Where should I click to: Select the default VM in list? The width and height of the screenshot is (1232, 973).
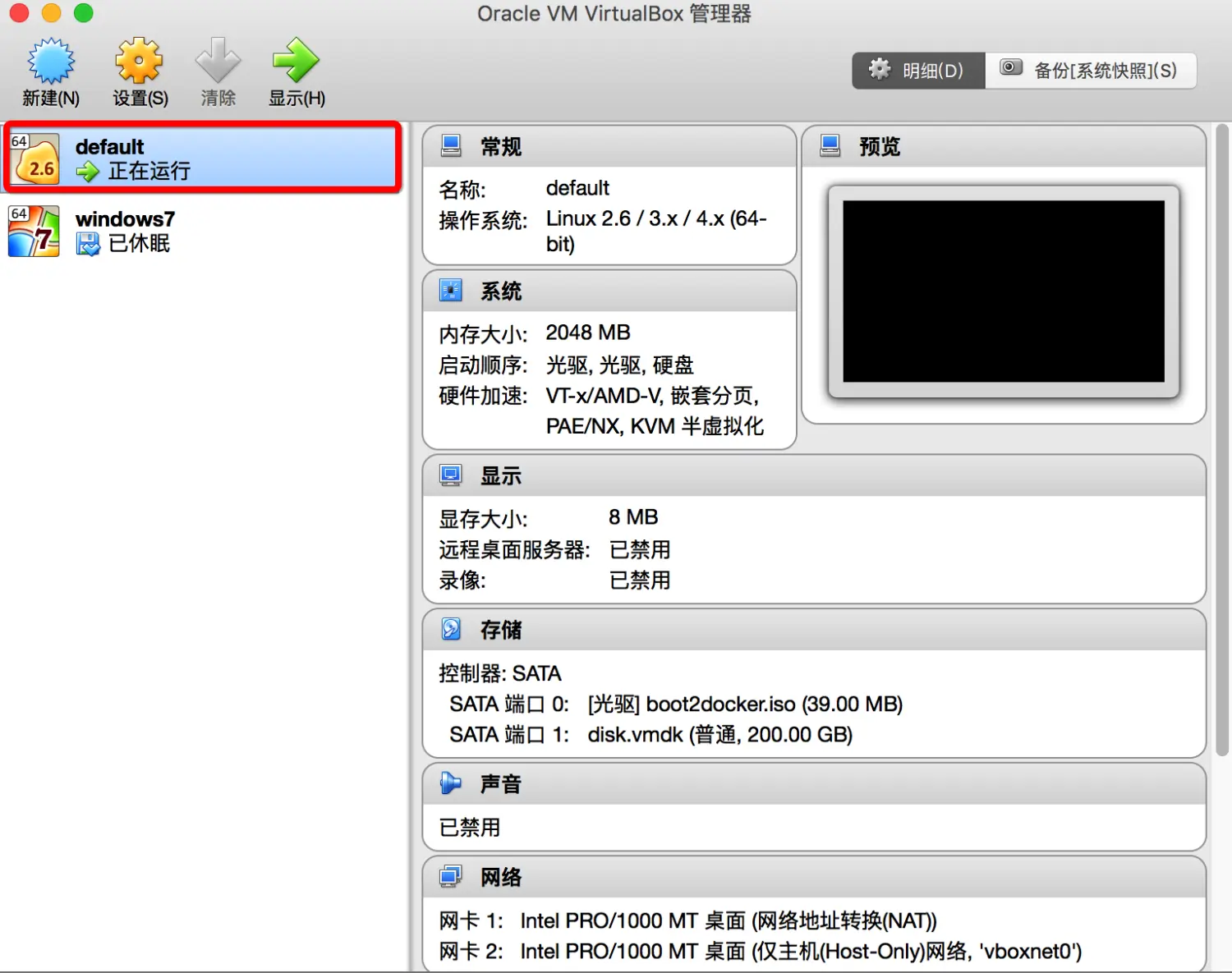point(202,158)
